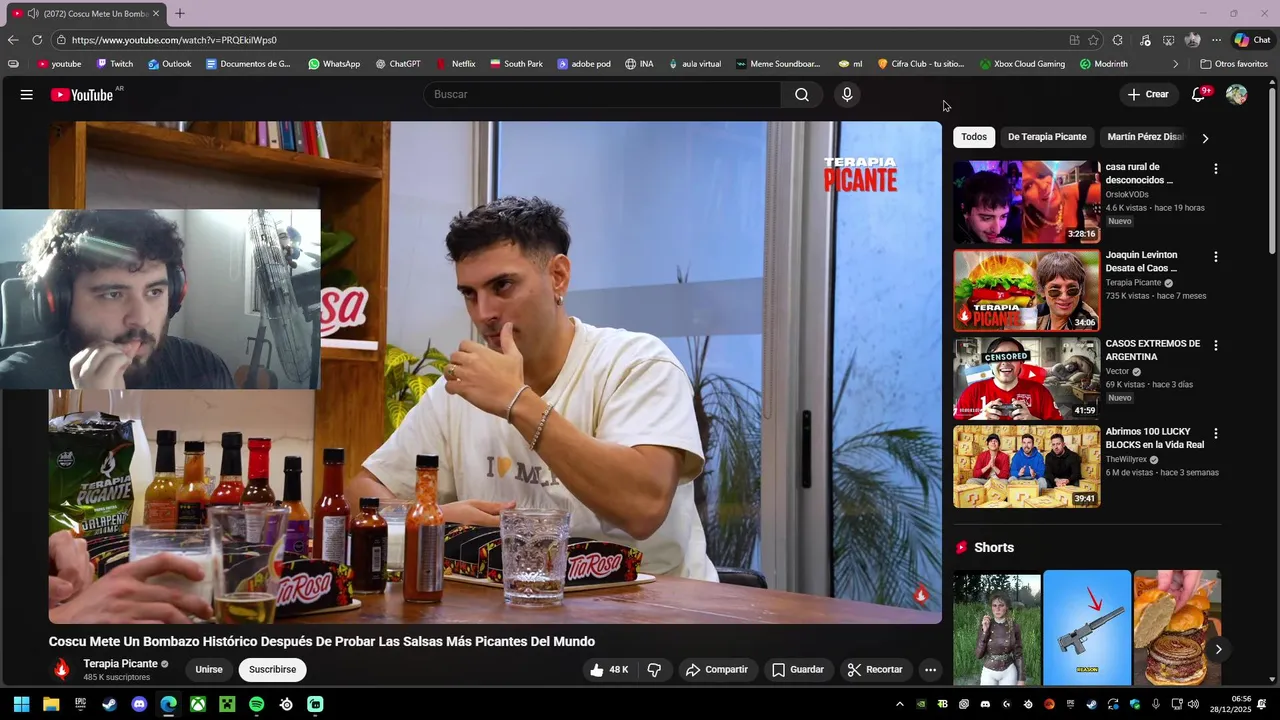Open the YouTube notifications bell
The height and width of the screenshot is (720, 1280).
tap(1198, 94)
